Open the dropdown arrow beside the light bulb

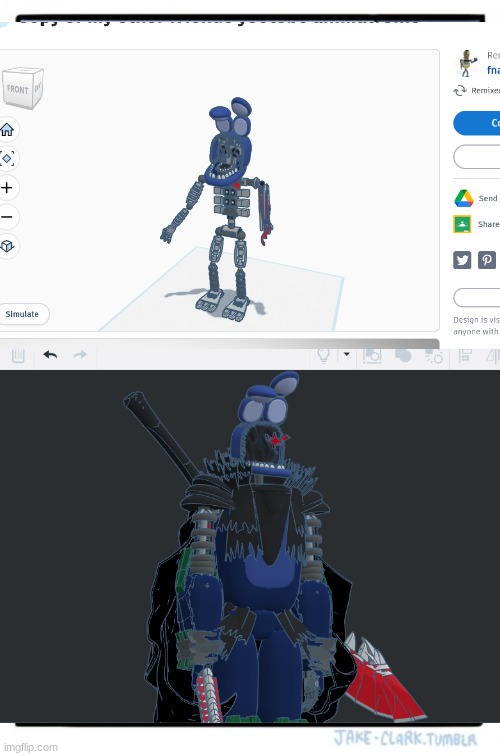click(x=346, y=354)
